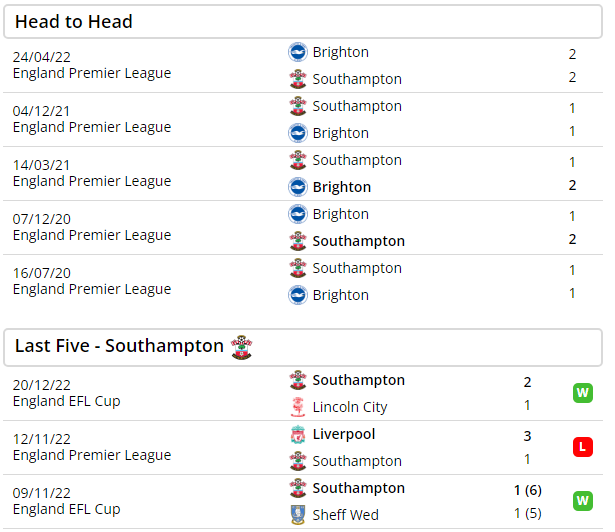
Task: Click Brighton crest in 24/04/22 match
Action: [x=298, y=52]
